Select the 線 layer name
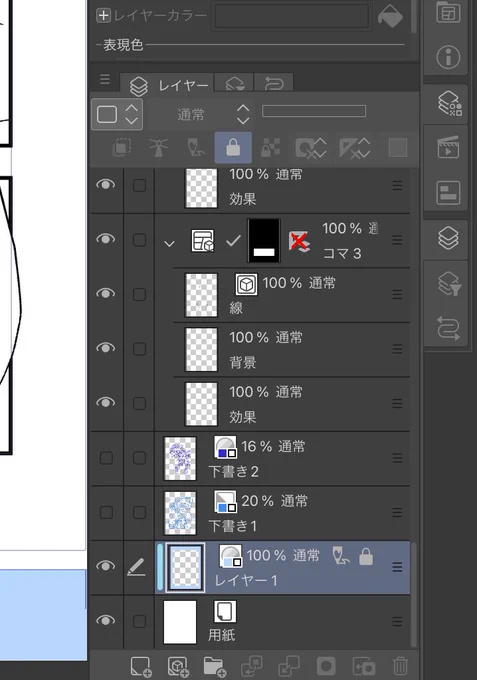This screenshot has width=477, height=680. point(236,308)
